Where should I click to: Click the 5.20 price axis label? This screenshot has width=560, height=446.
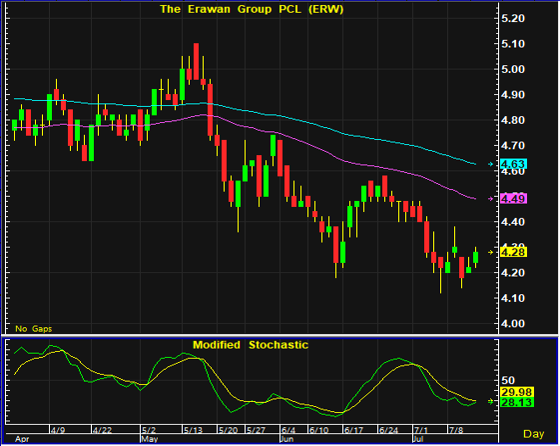(513, 18)
